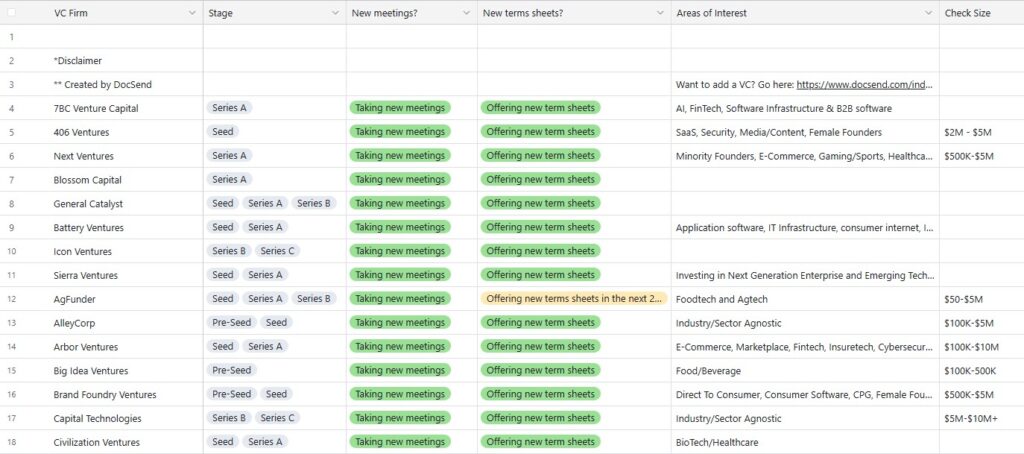Click the Pre-Seed tag for Big Idea Ventures
The height and width of the screenshot is (454, 1024).
tap(232, 370)
